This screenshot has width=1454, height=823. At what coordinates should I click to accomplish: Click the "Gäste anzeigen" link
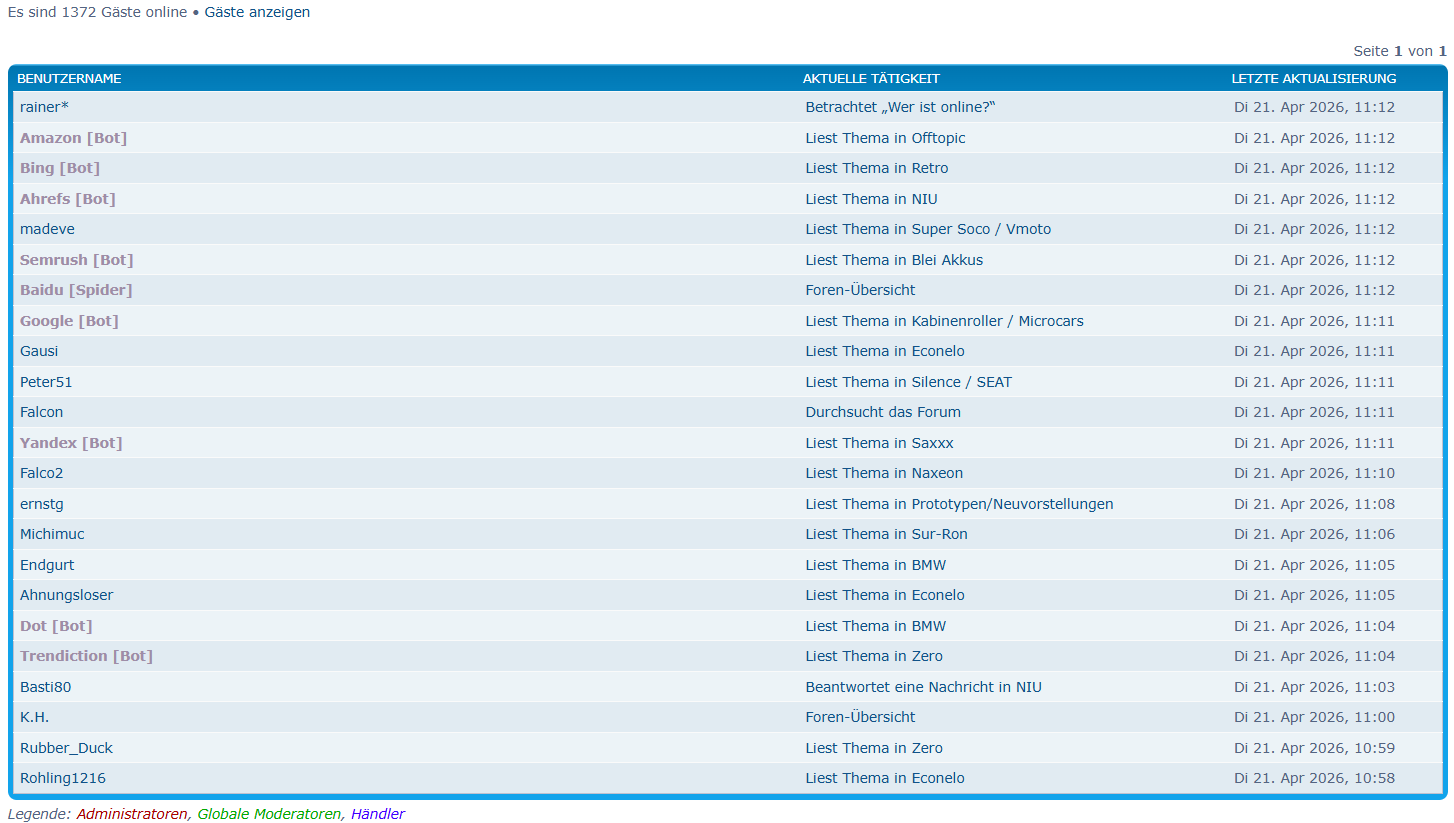(x=257, y=12)
